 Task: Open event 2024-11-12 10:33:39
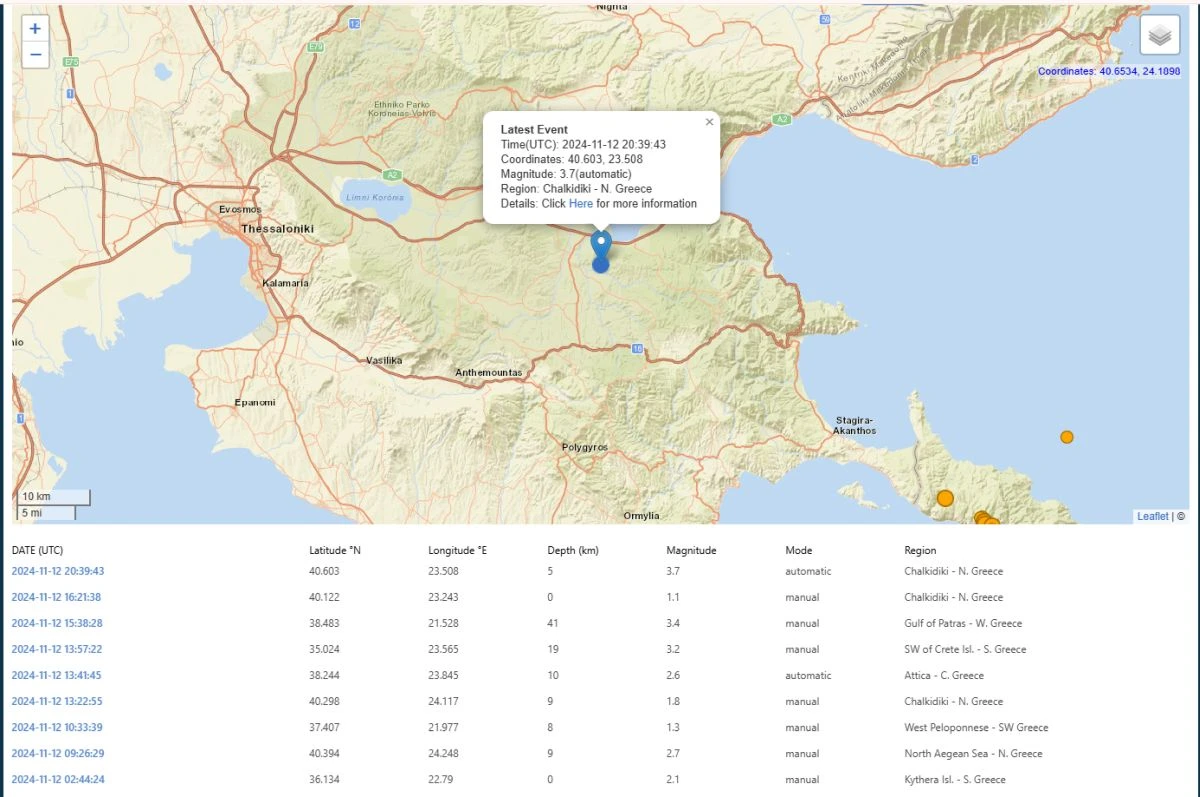58,727
